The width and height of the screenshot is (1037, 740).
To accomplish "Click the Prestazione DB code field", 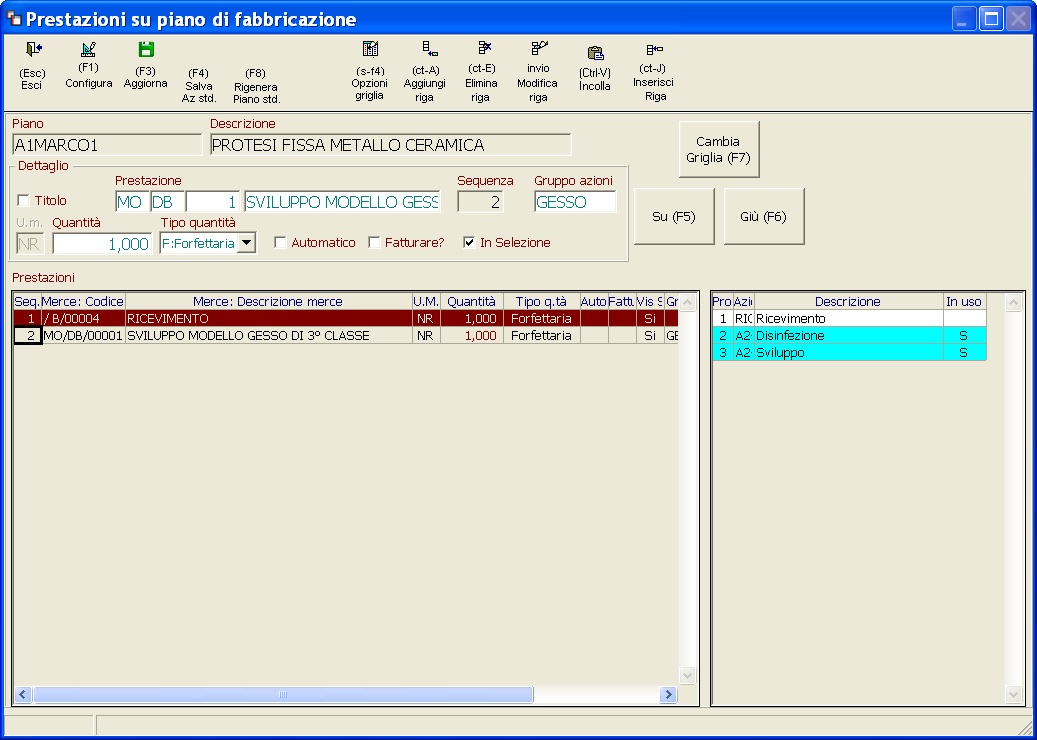I will [x=167, y=202].
